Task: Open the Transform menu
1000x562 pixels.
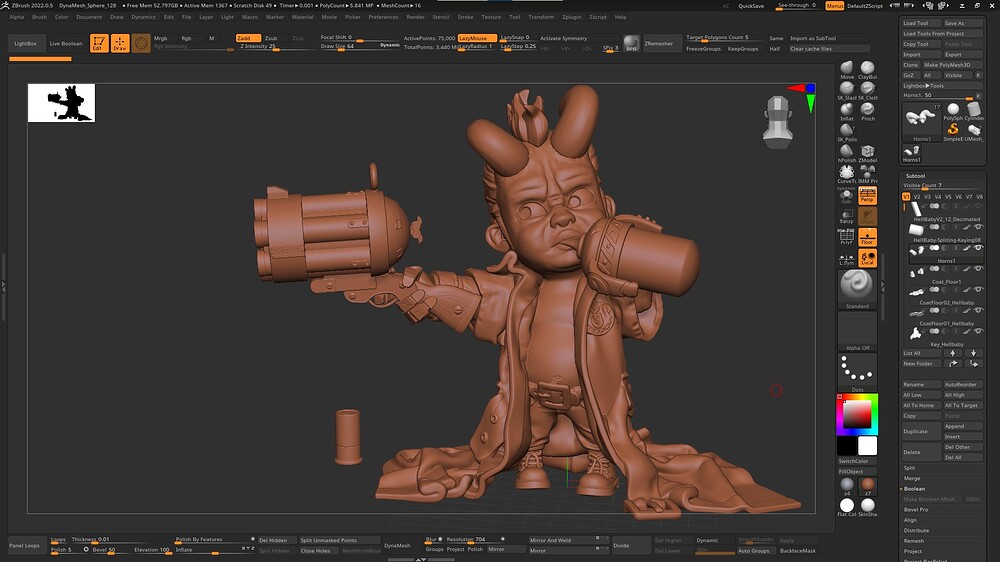Action: click(541, 17)
